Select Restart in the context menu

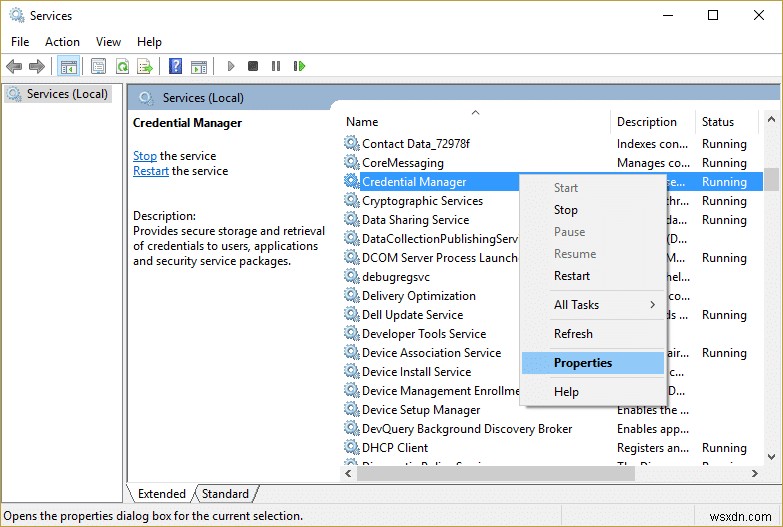(x=572, y=276)
